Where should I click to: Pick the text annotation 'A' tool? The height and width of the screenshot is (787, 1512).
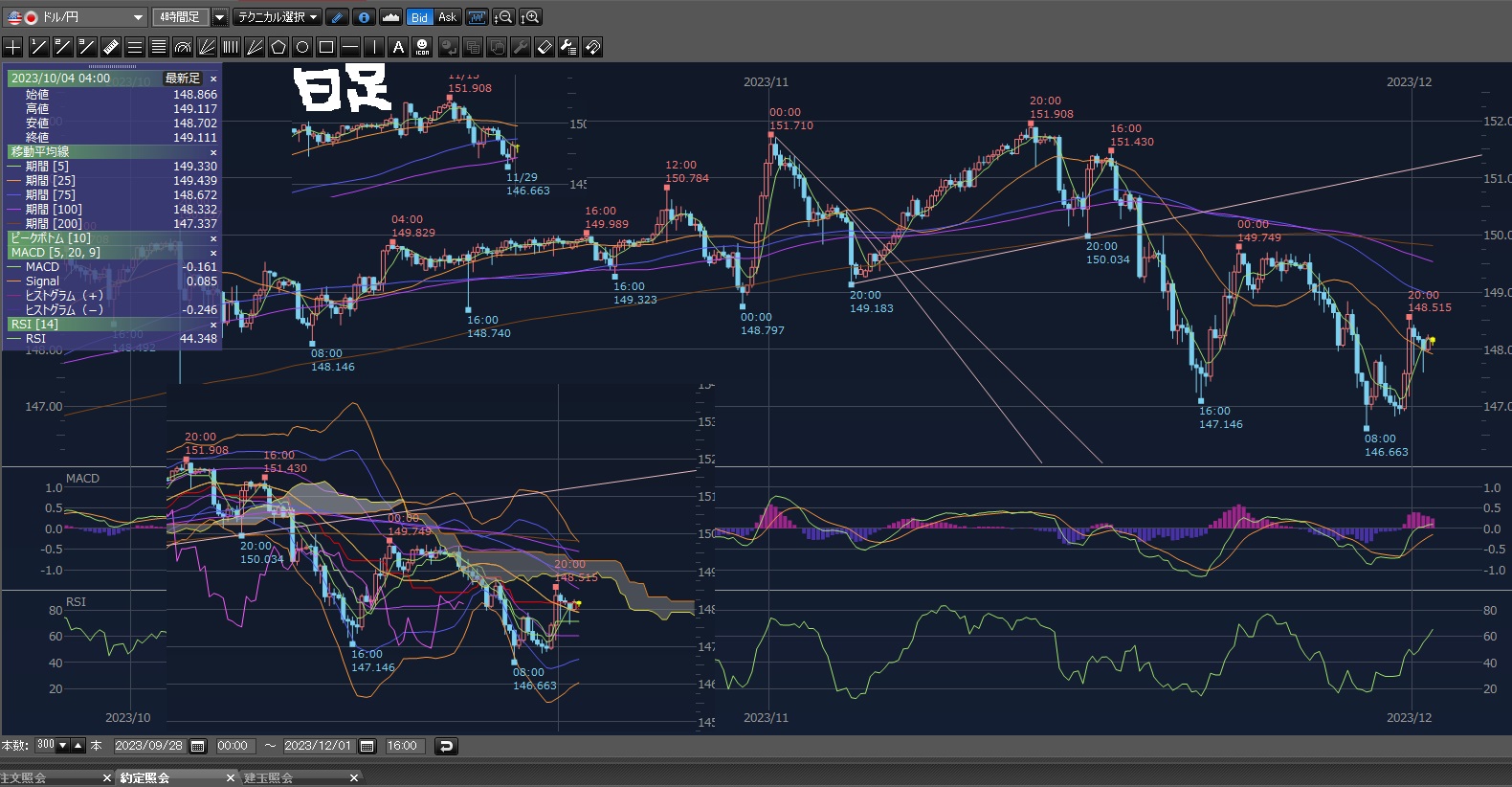(x=399, y=47)
